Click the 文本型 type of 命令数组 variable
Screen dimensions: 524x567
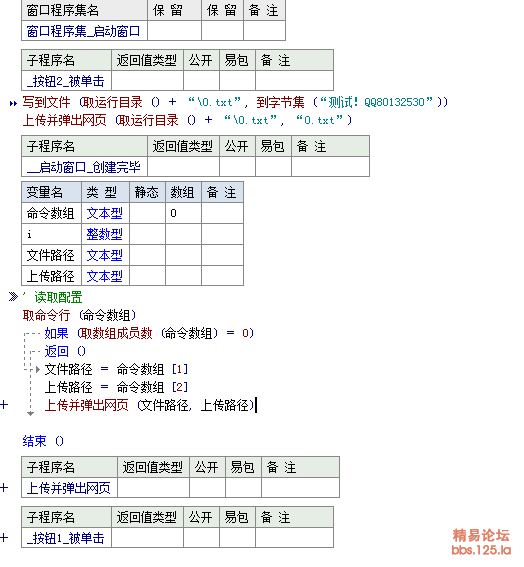pos(105,213)
